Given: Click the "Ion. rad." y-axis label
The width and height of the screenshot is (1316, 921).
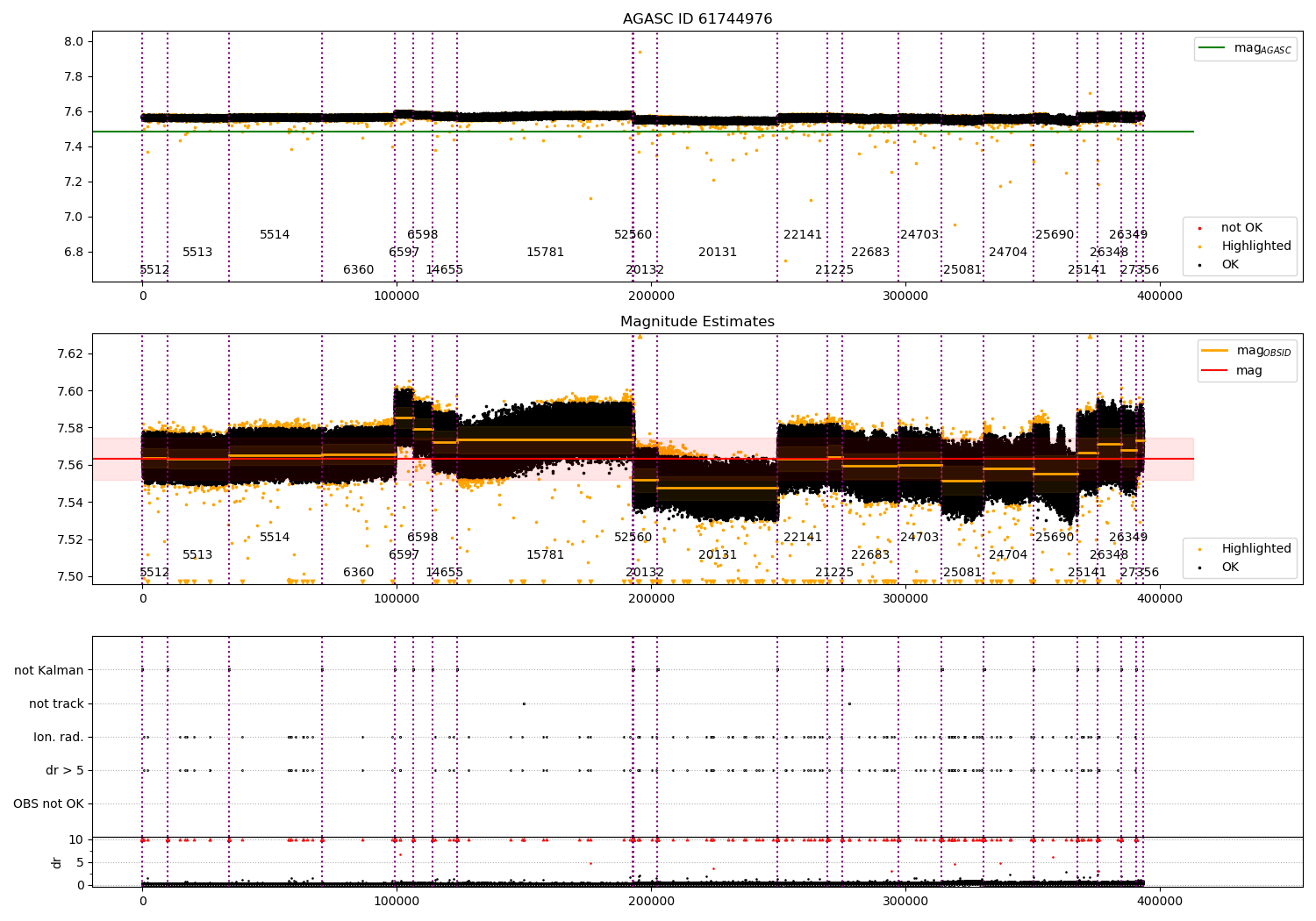Looking at the screenshot, I should 59,738.
